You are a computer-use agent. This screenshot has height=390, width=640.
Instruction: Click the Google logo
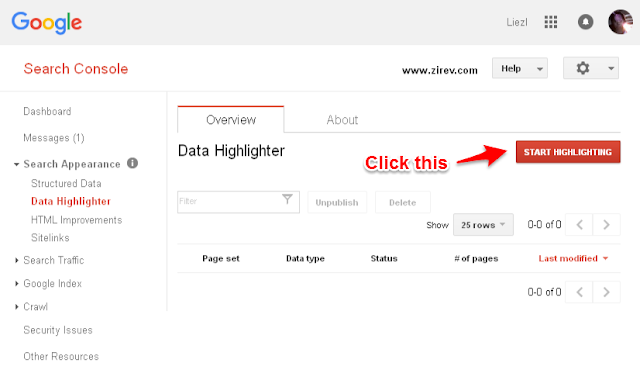pos(47,22)
